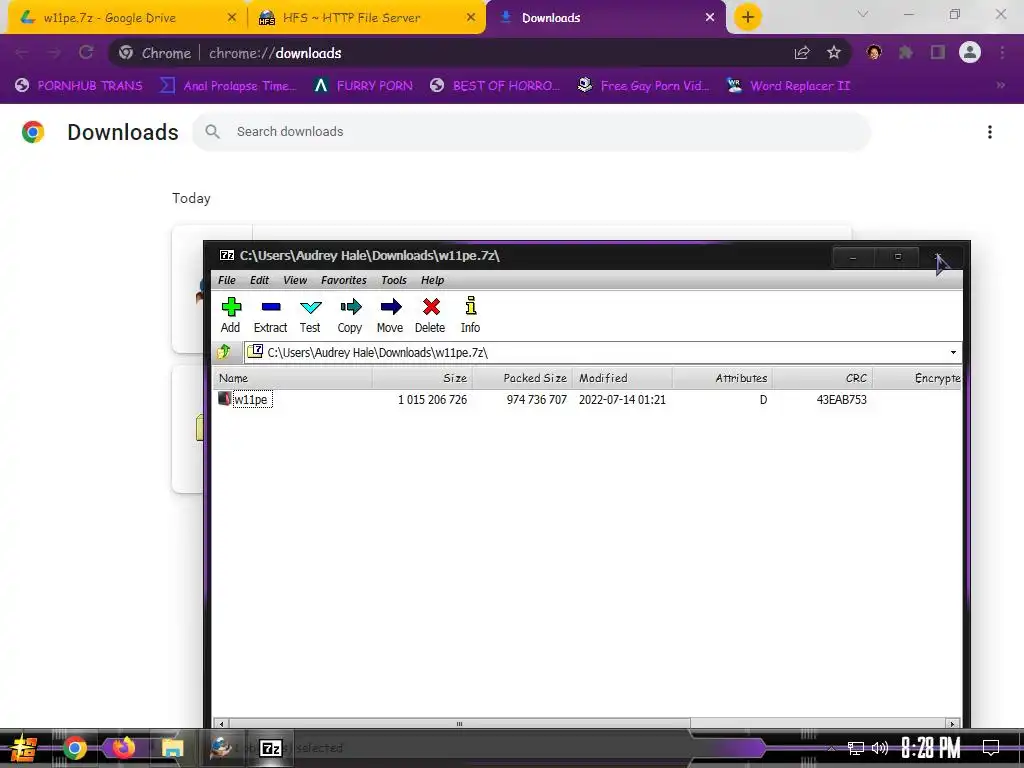Open the network tray icon
The height and width of the screenshot is (768, 1024).
(x=856, y=748)
